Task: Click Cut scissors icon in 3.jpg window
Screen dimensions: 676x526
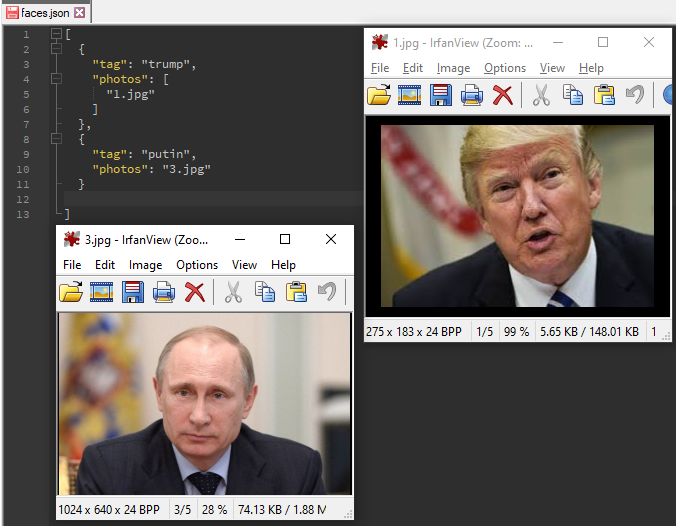Action: [233, 292]
